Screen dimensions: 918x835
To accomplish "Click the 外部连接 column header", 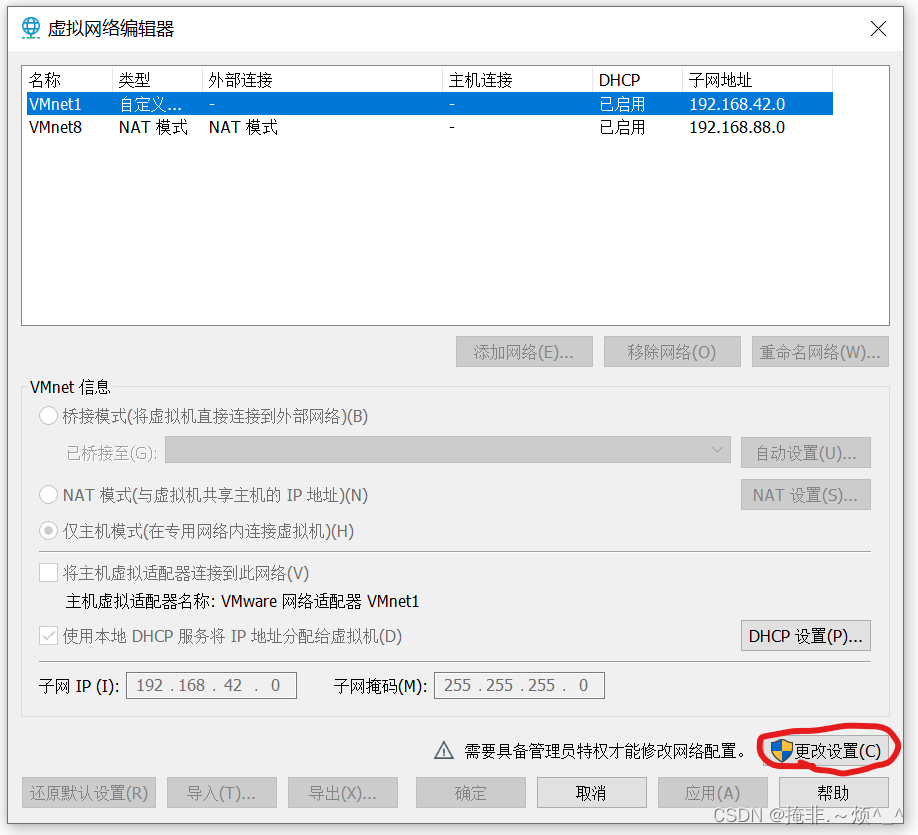I will [322, 80].
